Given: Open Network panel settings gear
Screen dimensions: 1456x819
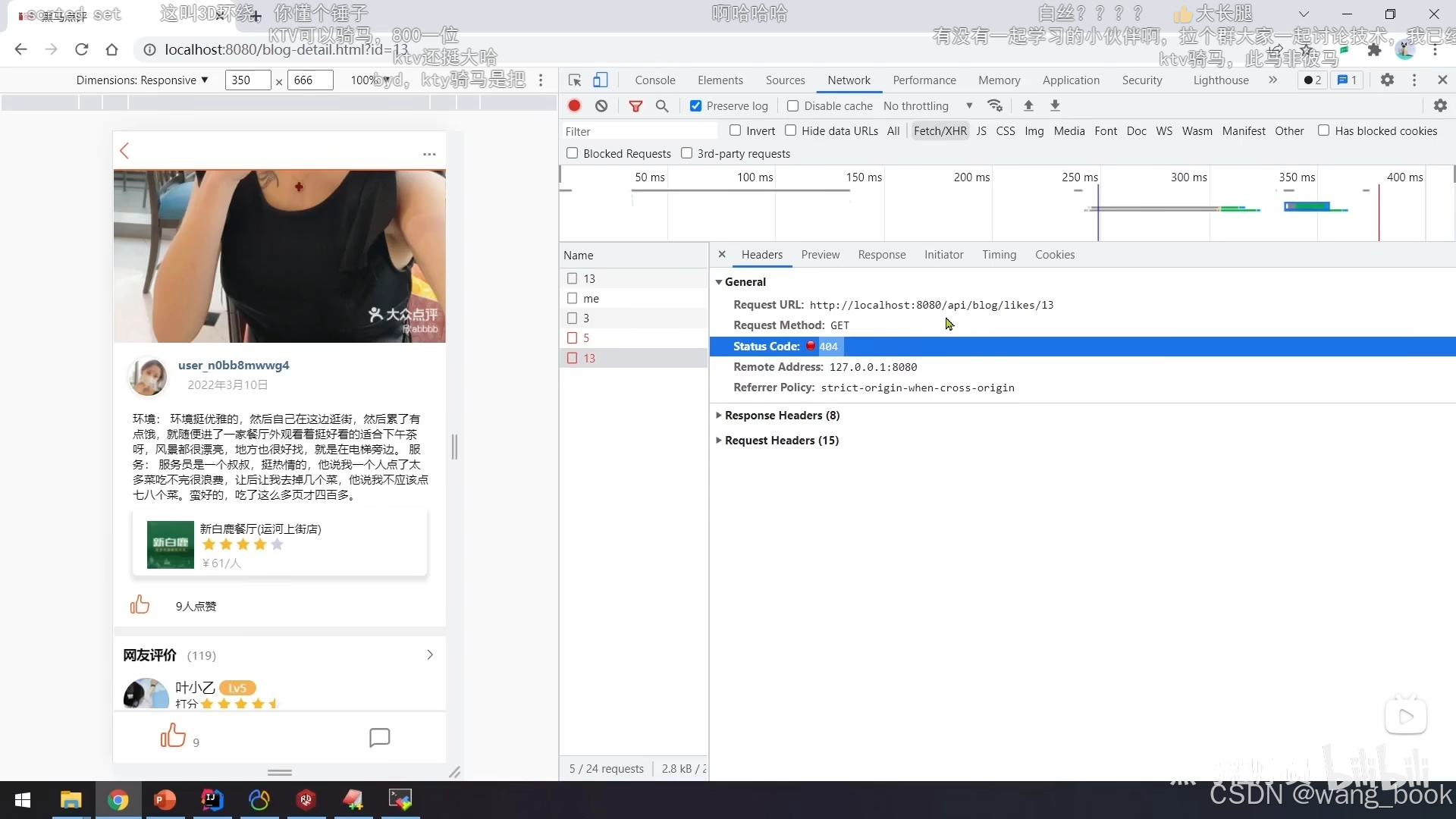Looking at the screenshot, I should coord(1440,106).
